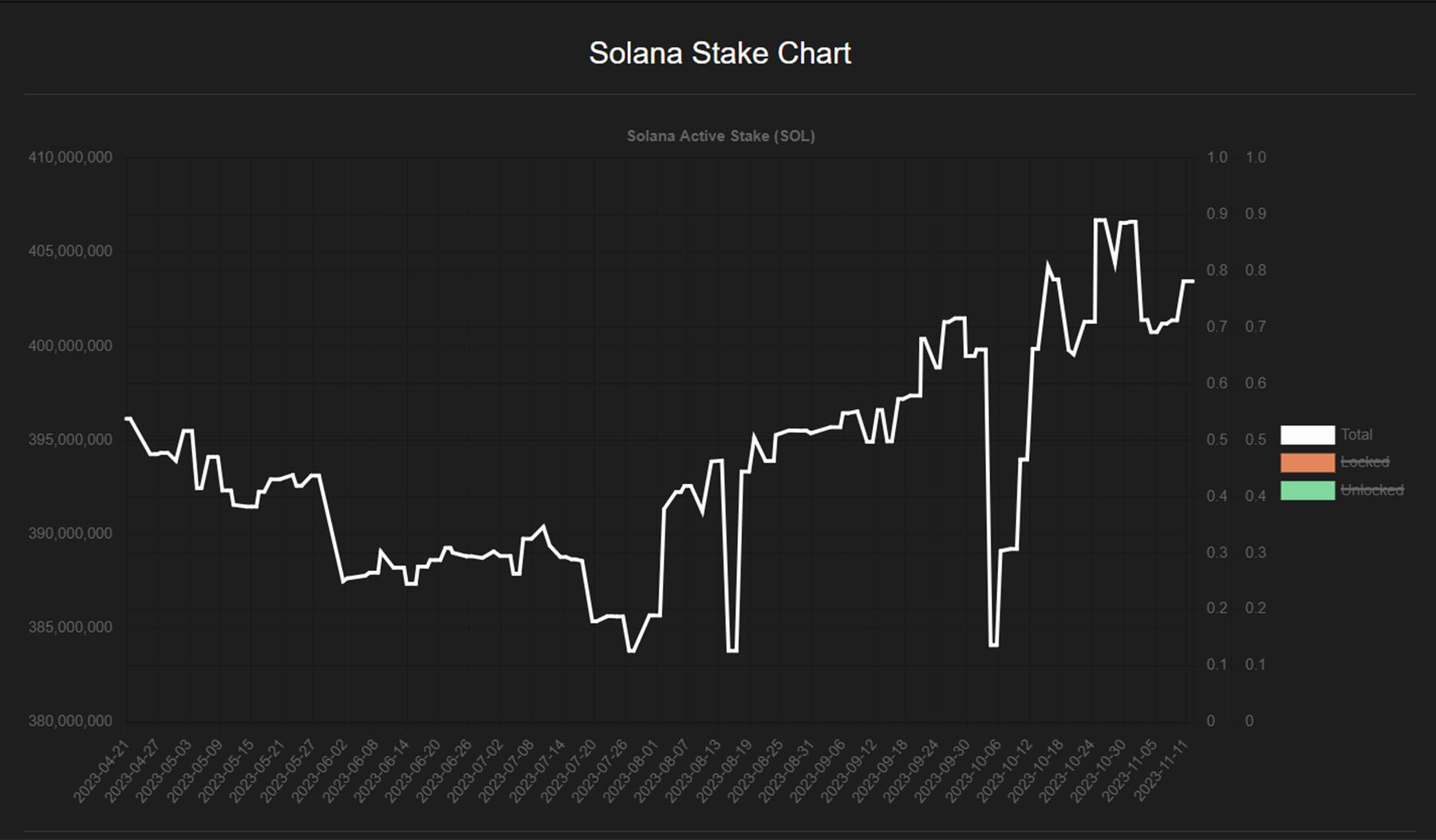The width and height of the screenshot is (1436, 840).
Task: Click the 385,000,000 y-axis label
Action: (x=70, y=627)
